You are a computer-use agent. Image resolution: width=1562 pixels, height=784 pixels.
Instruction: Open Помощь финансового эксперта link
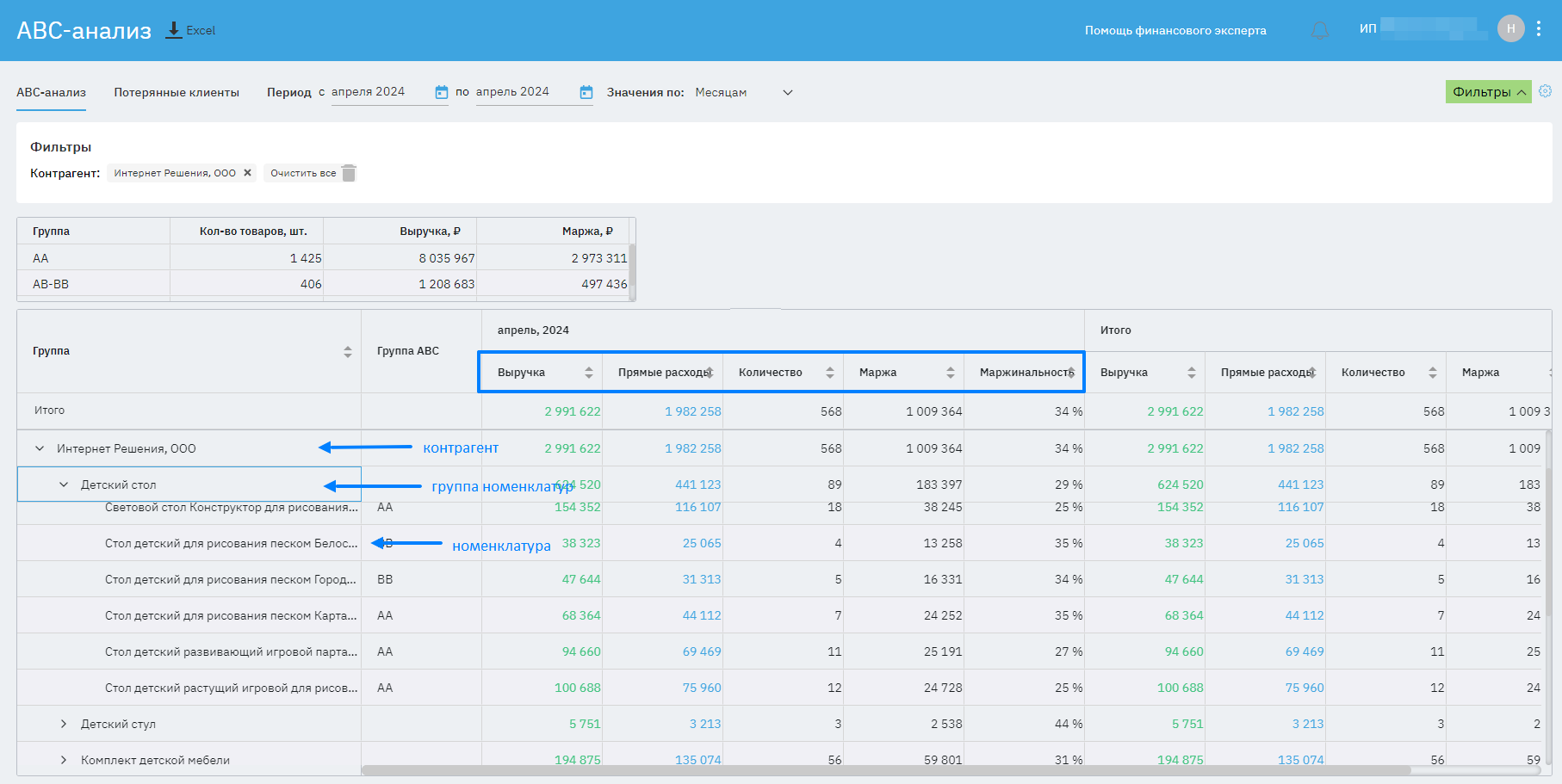1175,30
